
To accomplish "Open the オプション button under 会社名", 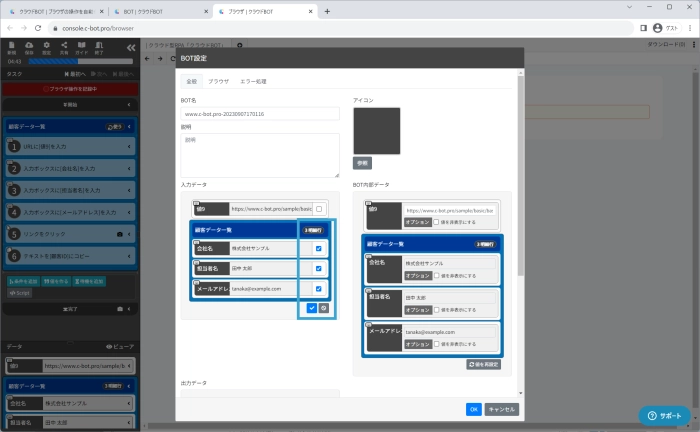I will 418,275.
